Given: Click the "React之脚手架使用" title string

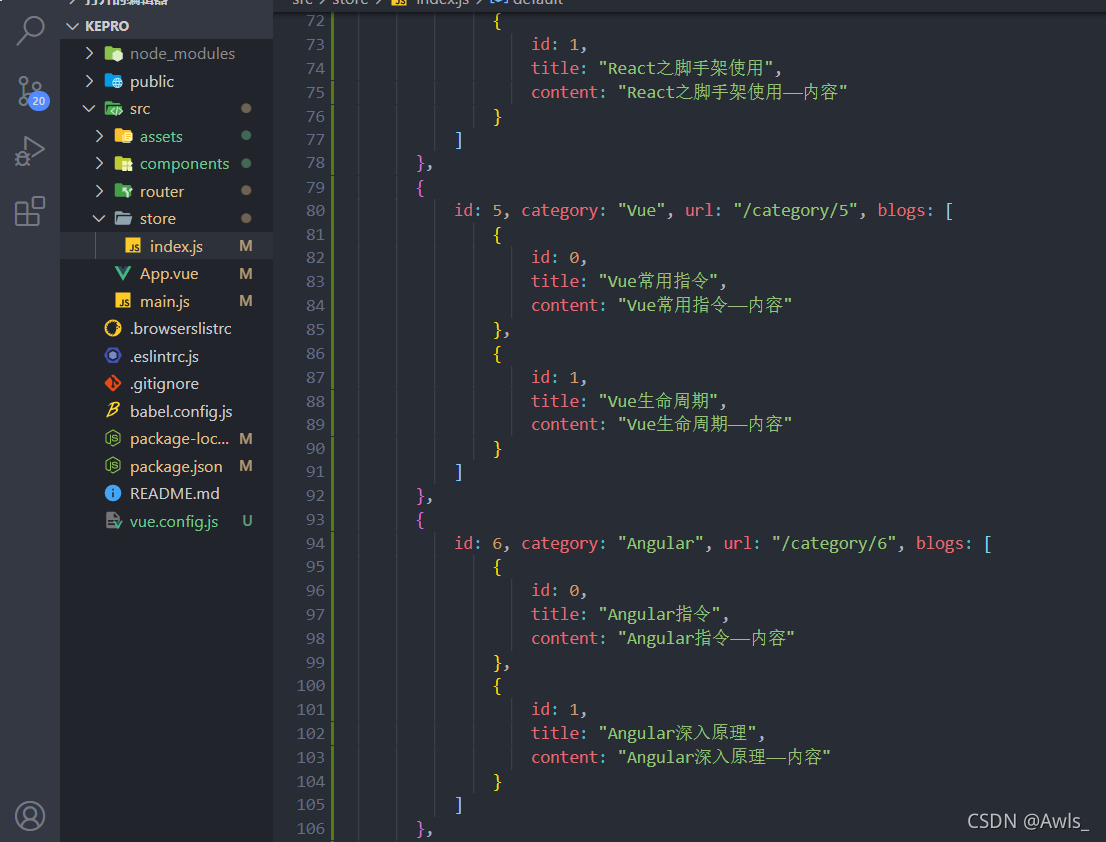Looking at the screenshot, I should [686, 68].
